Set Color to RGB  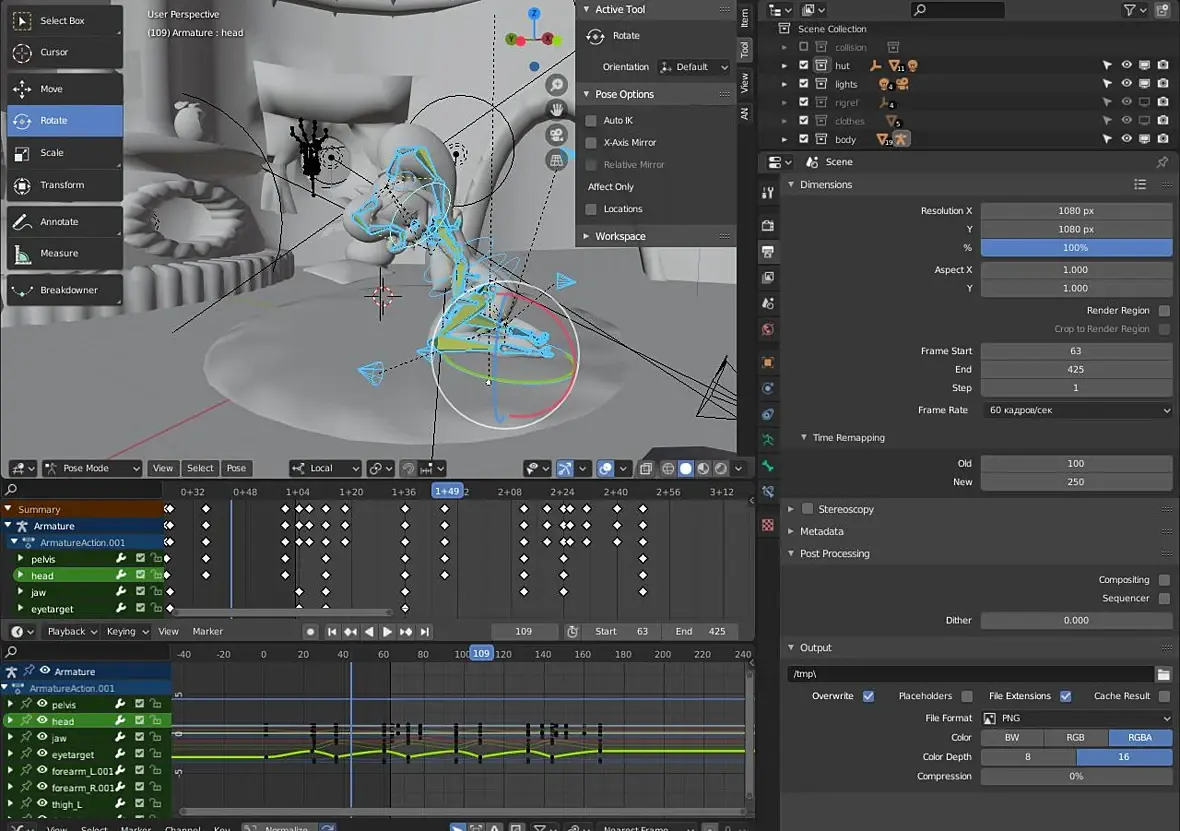point(1075,737)
